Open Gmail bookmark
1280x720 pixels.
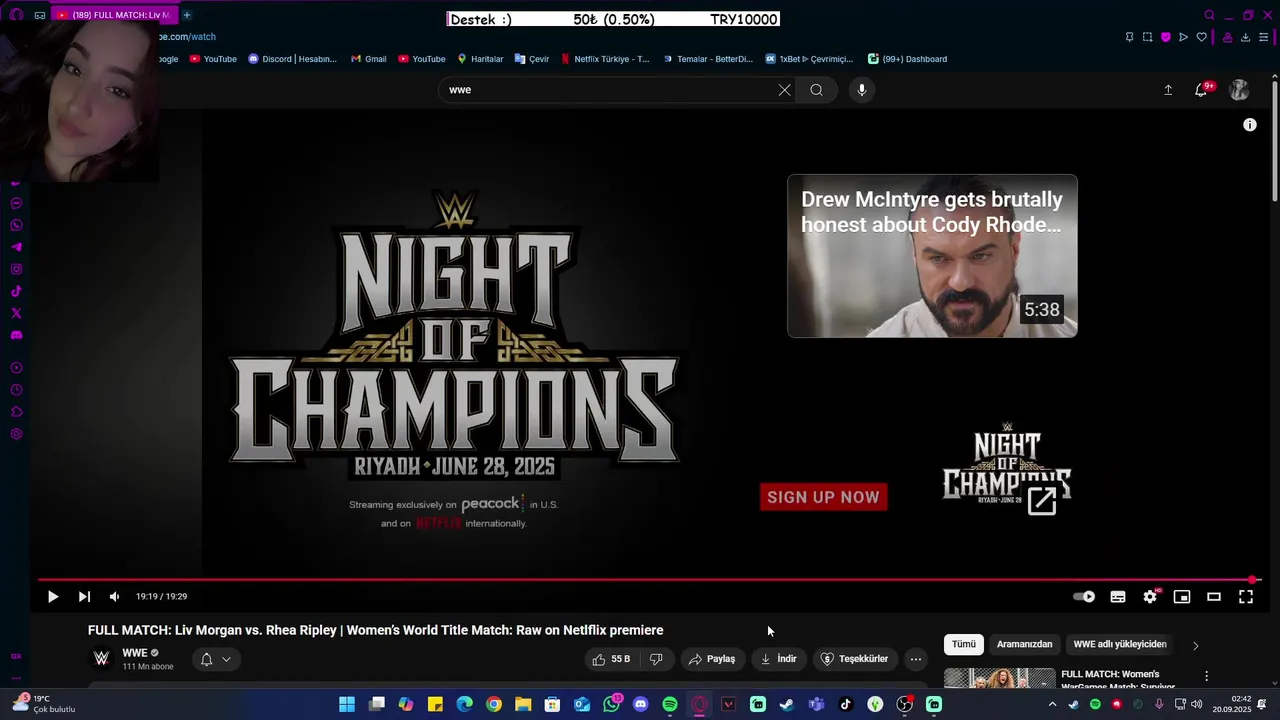368,59
